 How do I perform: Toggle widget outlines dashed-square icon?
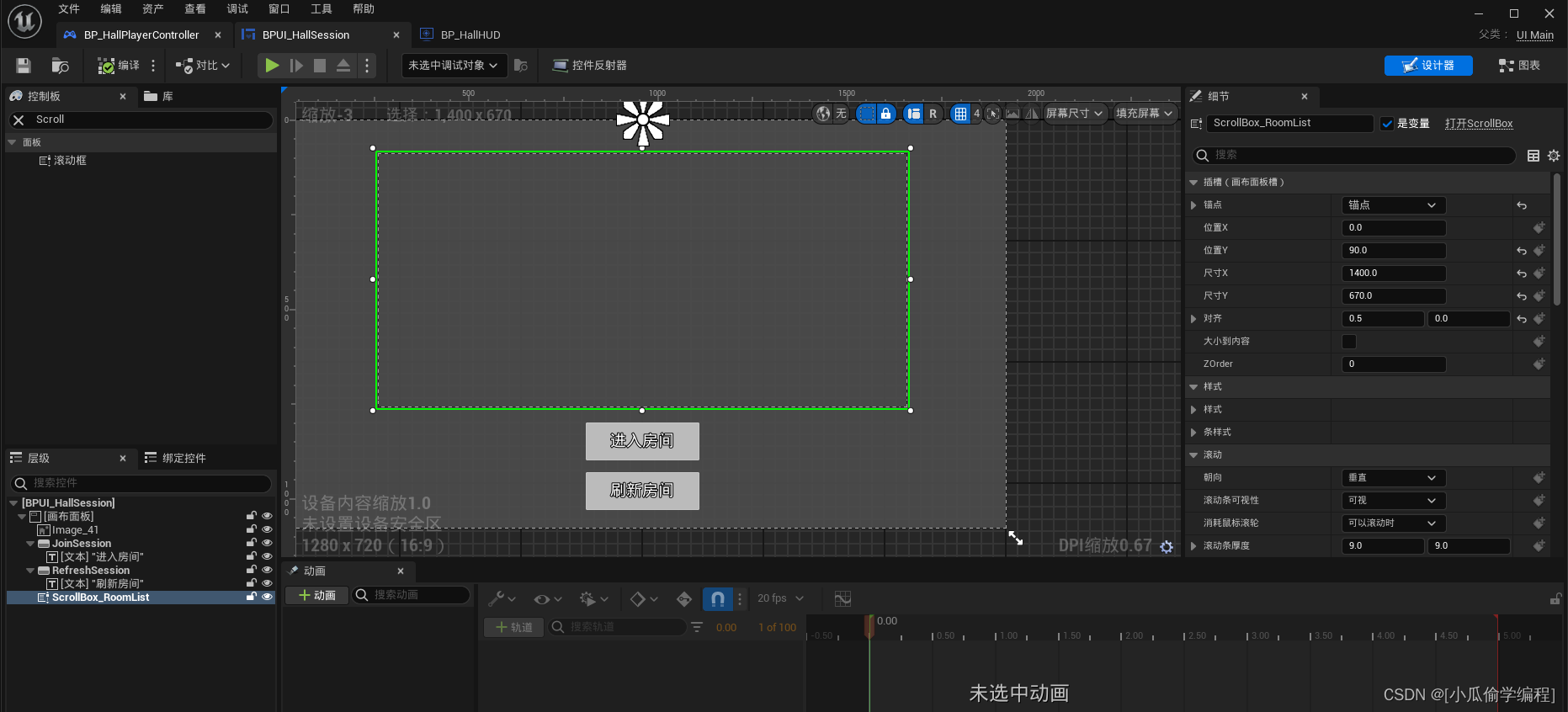[x=866, y=114]
